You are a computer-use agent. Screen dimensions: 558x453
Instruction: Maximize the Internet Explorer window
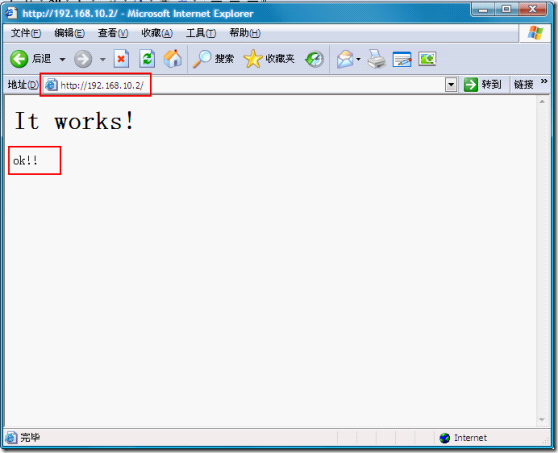tap(506, 10)
